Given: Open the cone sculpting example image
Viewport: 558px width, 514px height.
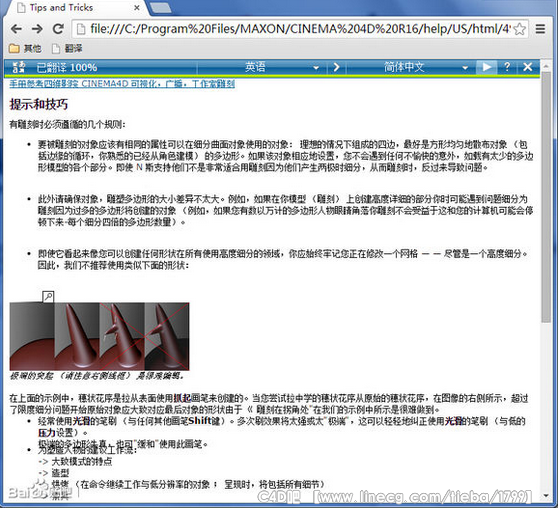Looking at the screenshot, I should click(99, 336).
